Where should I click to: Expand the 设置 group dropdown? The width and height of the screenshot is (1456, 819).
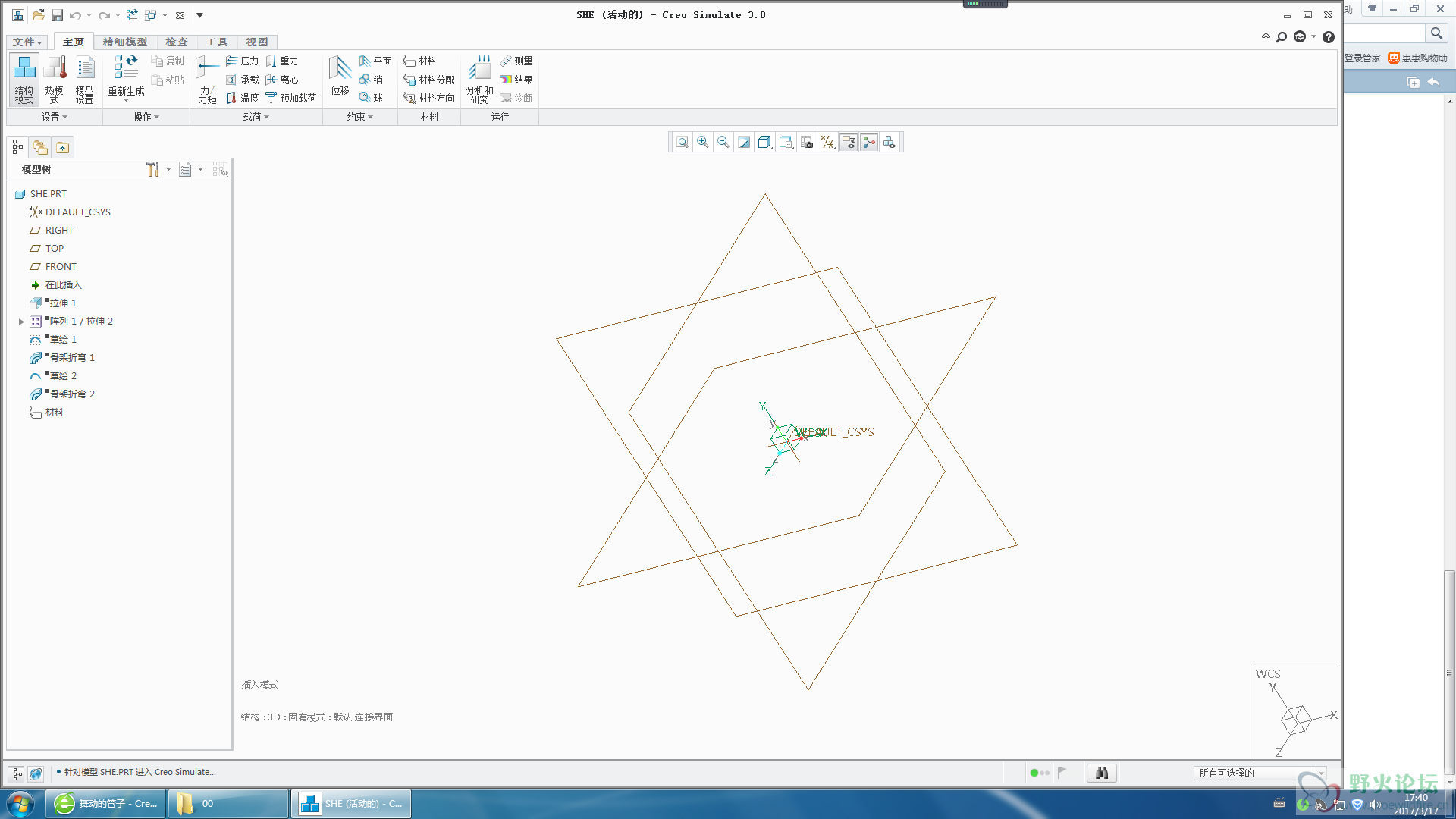55,117
